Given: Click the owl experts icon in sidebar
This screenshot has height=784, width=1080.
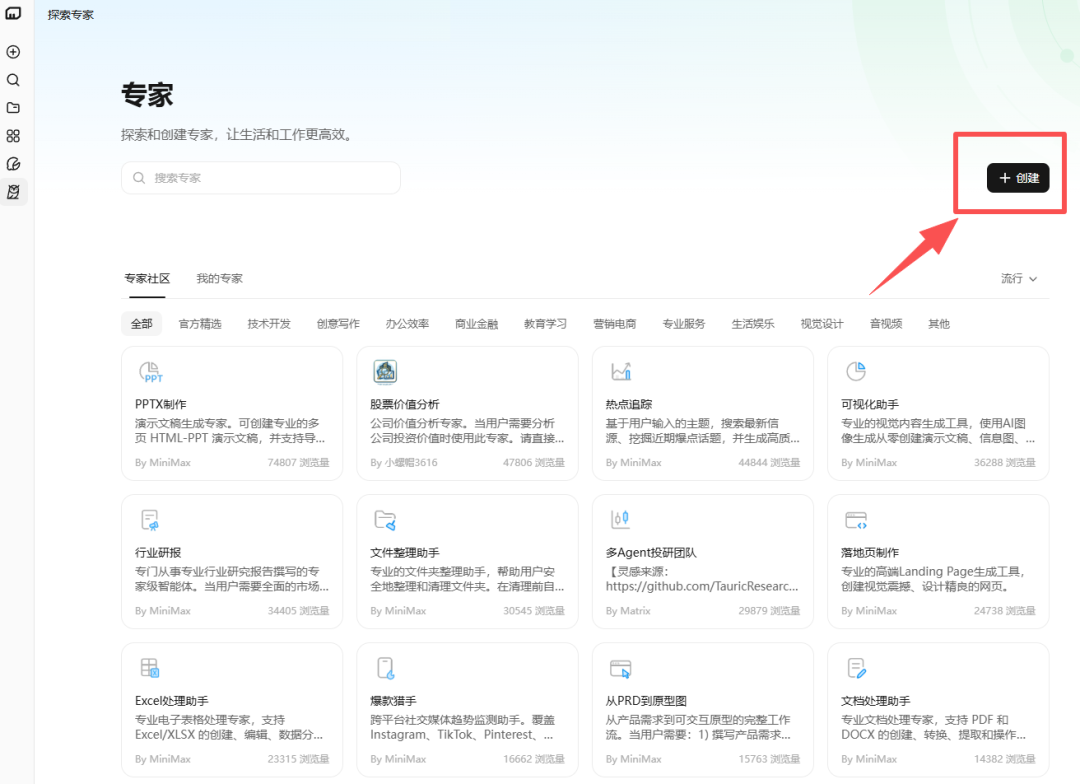Looking at the screenshot, I should point(13,192).
